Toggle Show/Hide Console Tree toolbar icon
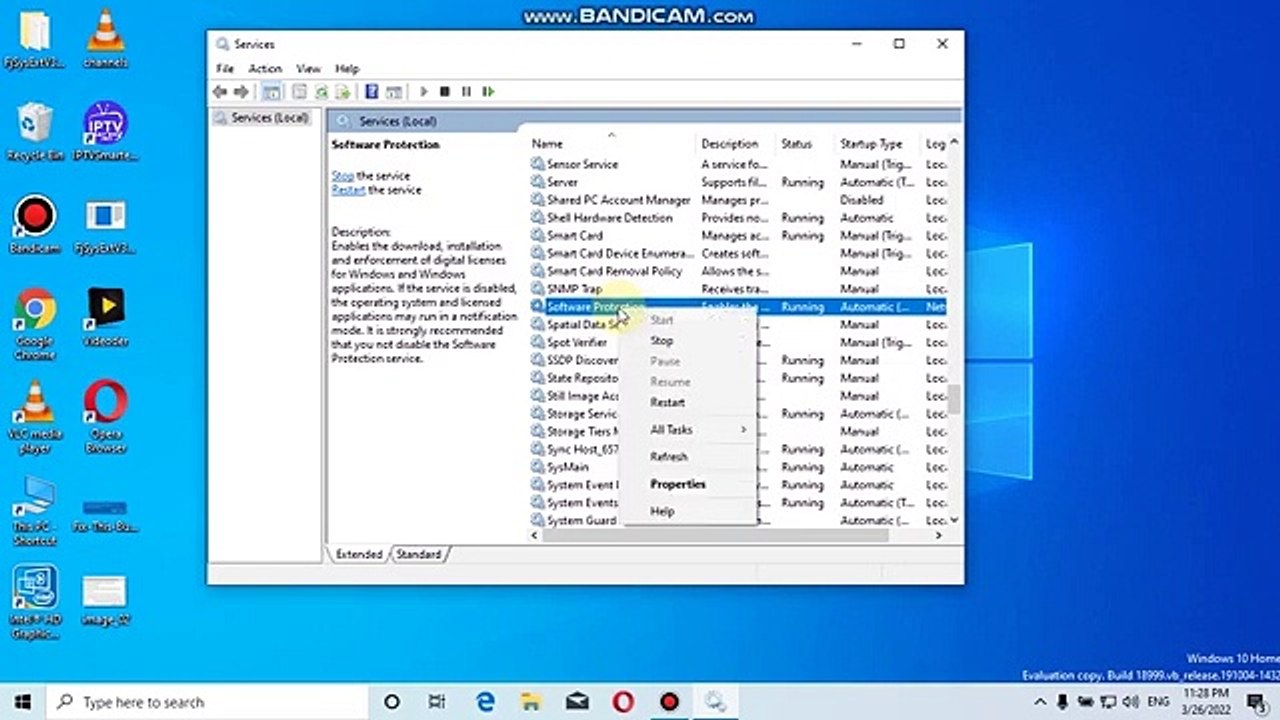This screenshot has width=1280, height=720. tap(271, 91)
